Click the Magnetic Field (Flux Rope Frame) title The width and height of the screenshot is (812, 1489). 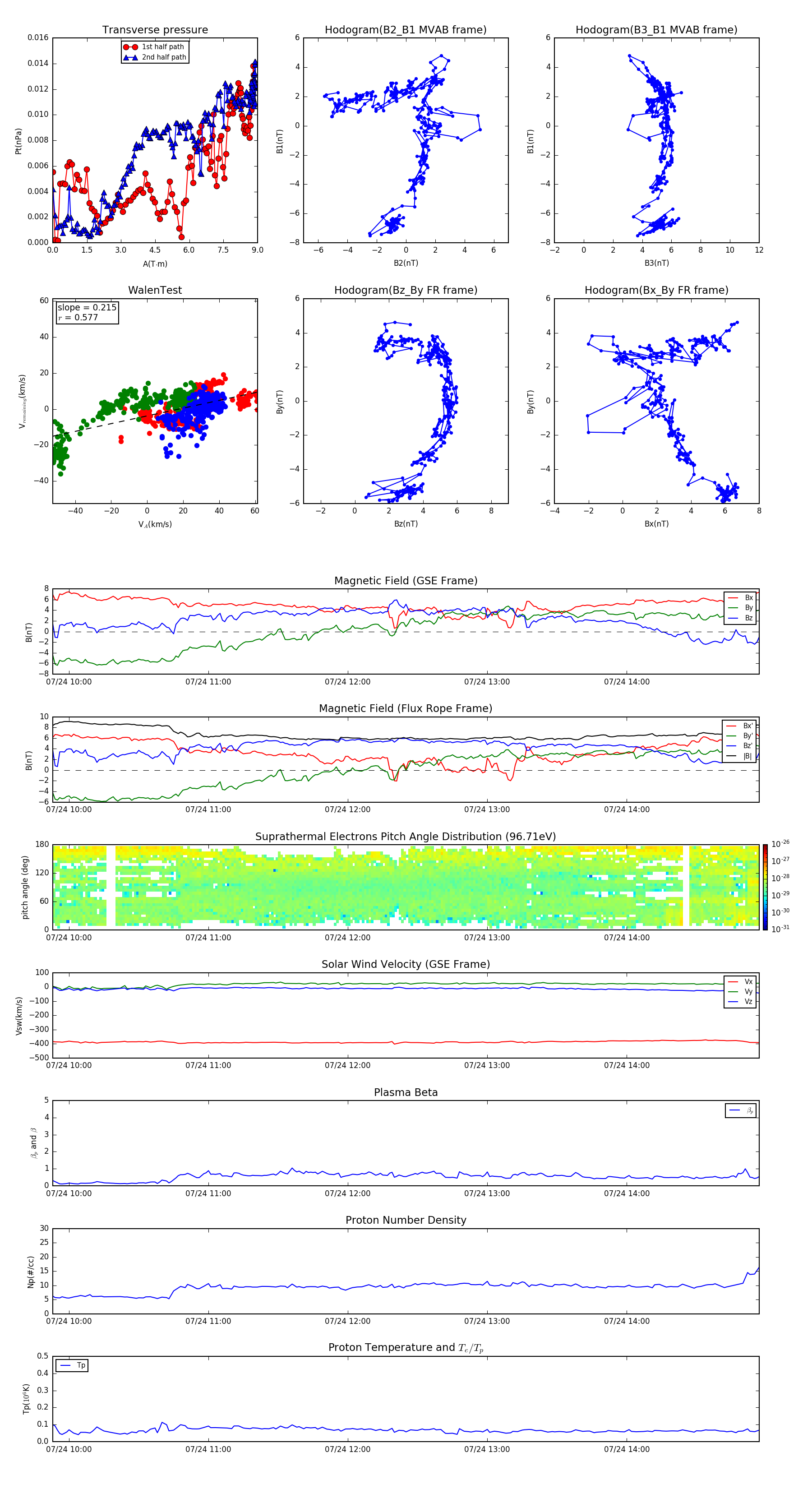tap(405, 709)
